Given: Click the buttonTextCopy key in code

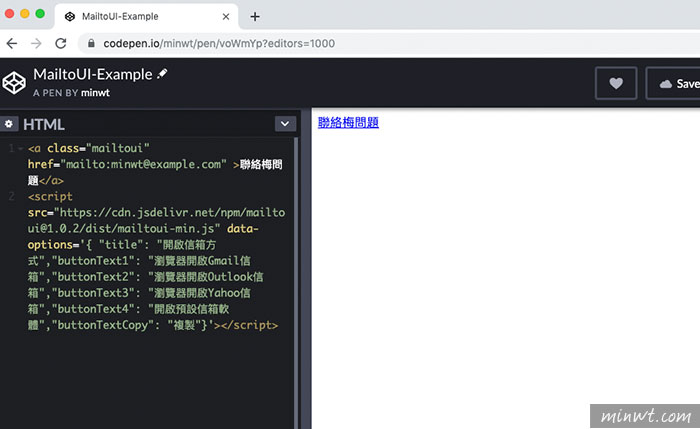Looking at the screenshot, I should coord(102,325).
